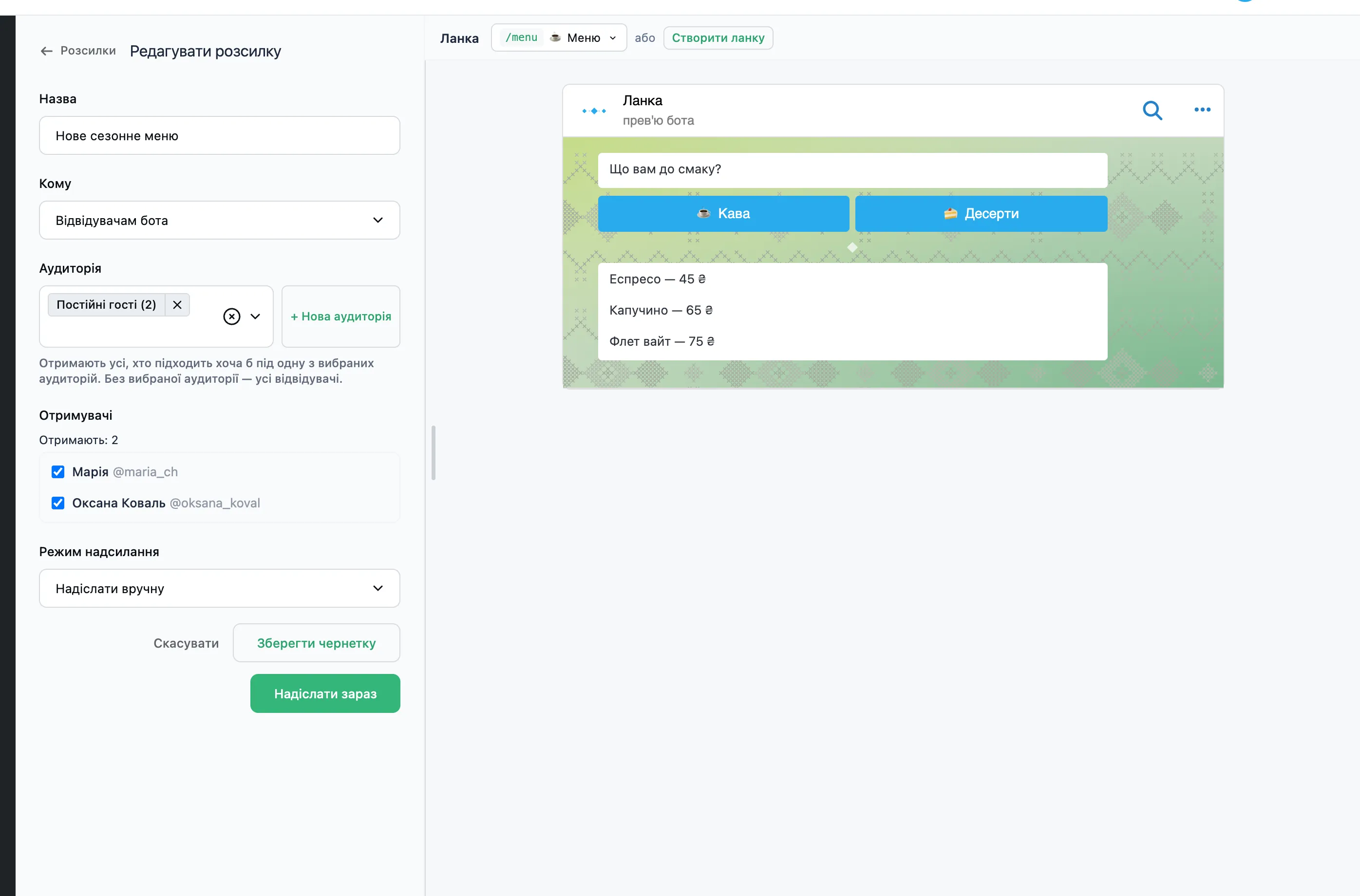Send broadcast with Надіслати зараз
Viewport: 1360px width, 896px height.
(325, 693)
